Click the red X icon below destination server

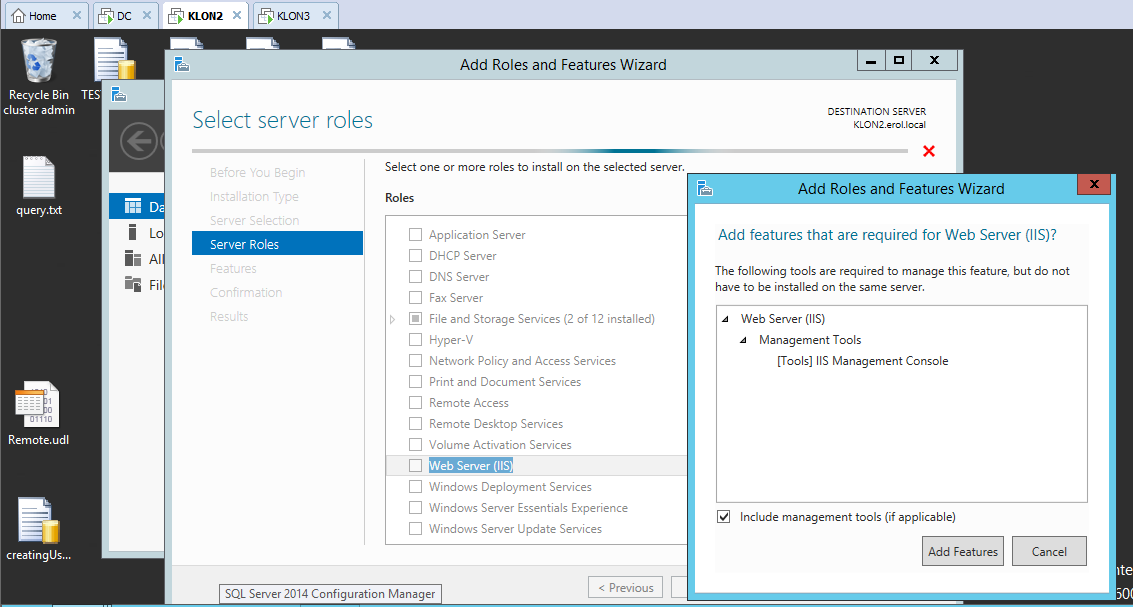928,151
